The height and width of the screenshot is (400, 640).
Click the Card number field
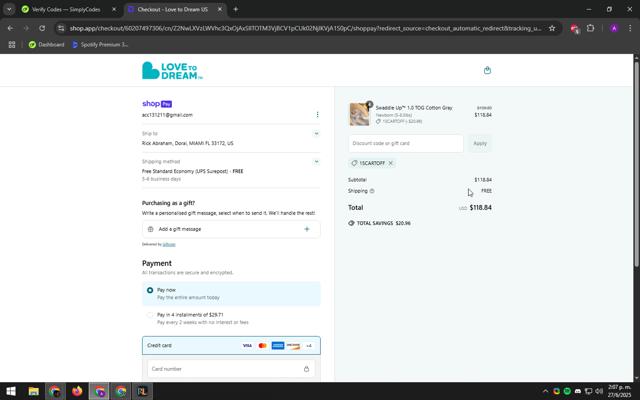pyautogui.click(x=231, y=369)
